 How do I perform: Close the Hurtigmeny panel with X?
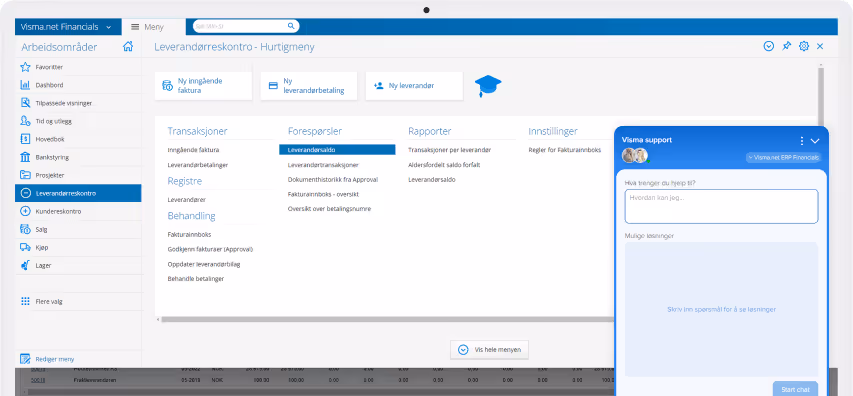coord(820,46)
